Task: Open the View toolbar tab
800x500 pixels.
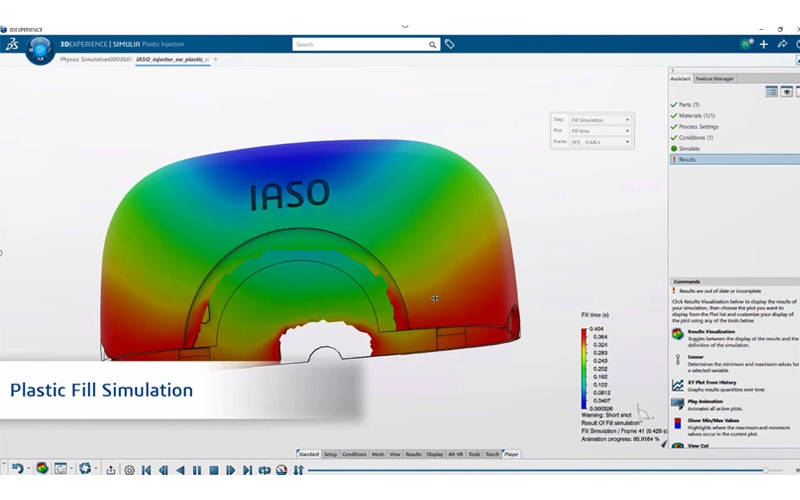Action: tap(395, 454)
